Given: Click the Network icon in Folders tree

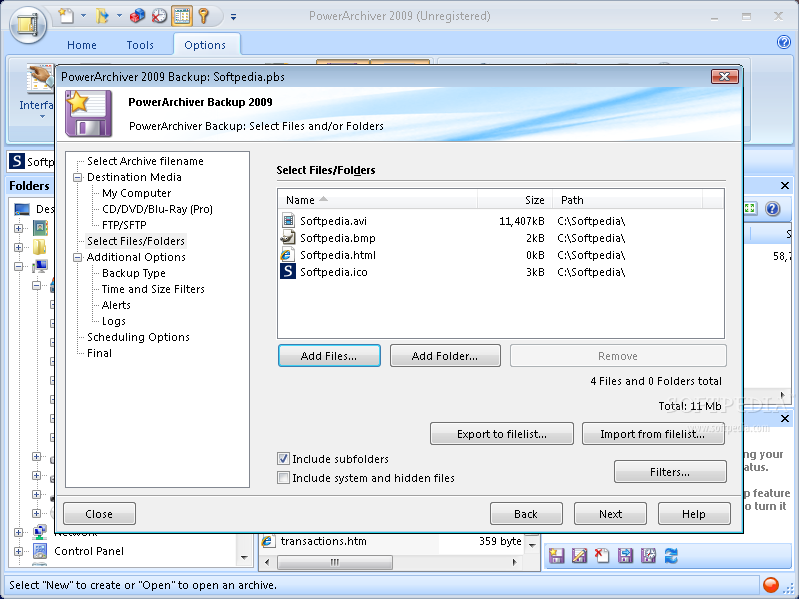Looking at the screenshot, I should pos(40,532).
